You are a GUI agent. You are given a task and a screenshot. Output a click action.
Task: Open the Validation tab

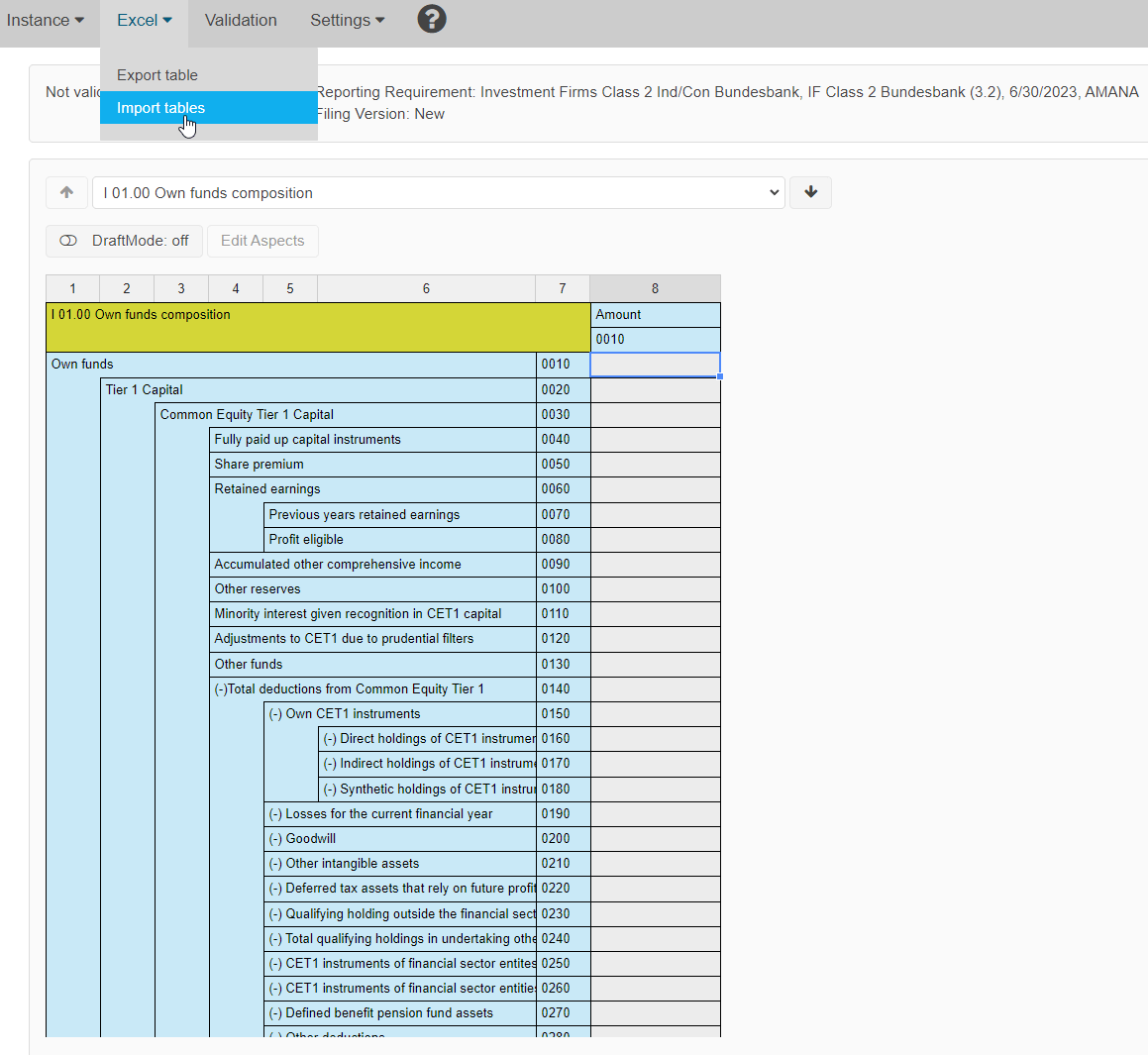(241, 20)
